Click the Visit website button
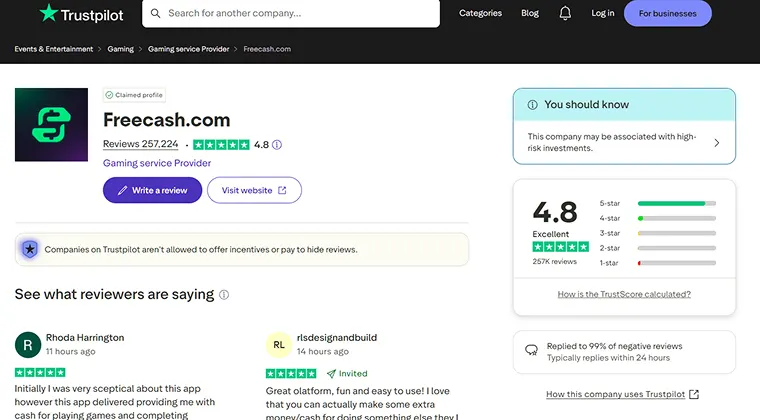Image resolution: width=760 pixels, height=420 pixels. tap(254, 190)
